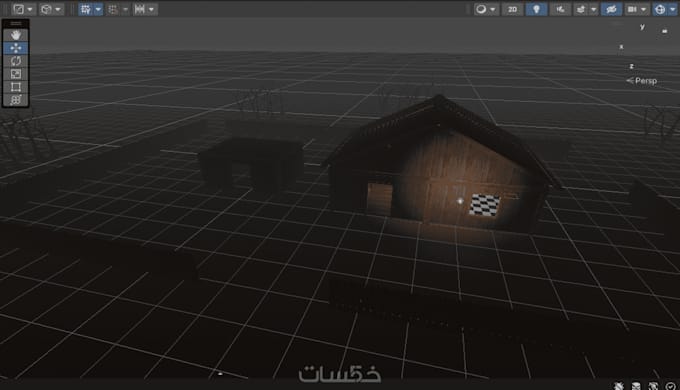
Task: Click the debug mode bug status icon
Action: pyautogui.click(x=618, y=385)
